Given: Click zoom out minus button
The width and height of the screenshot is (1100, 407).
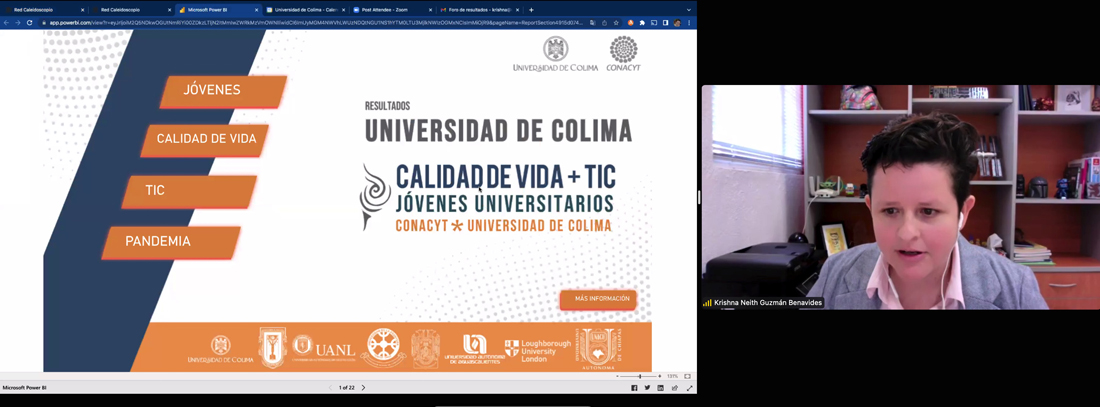Looking at the screenshot, I should [x=617, y=377].
